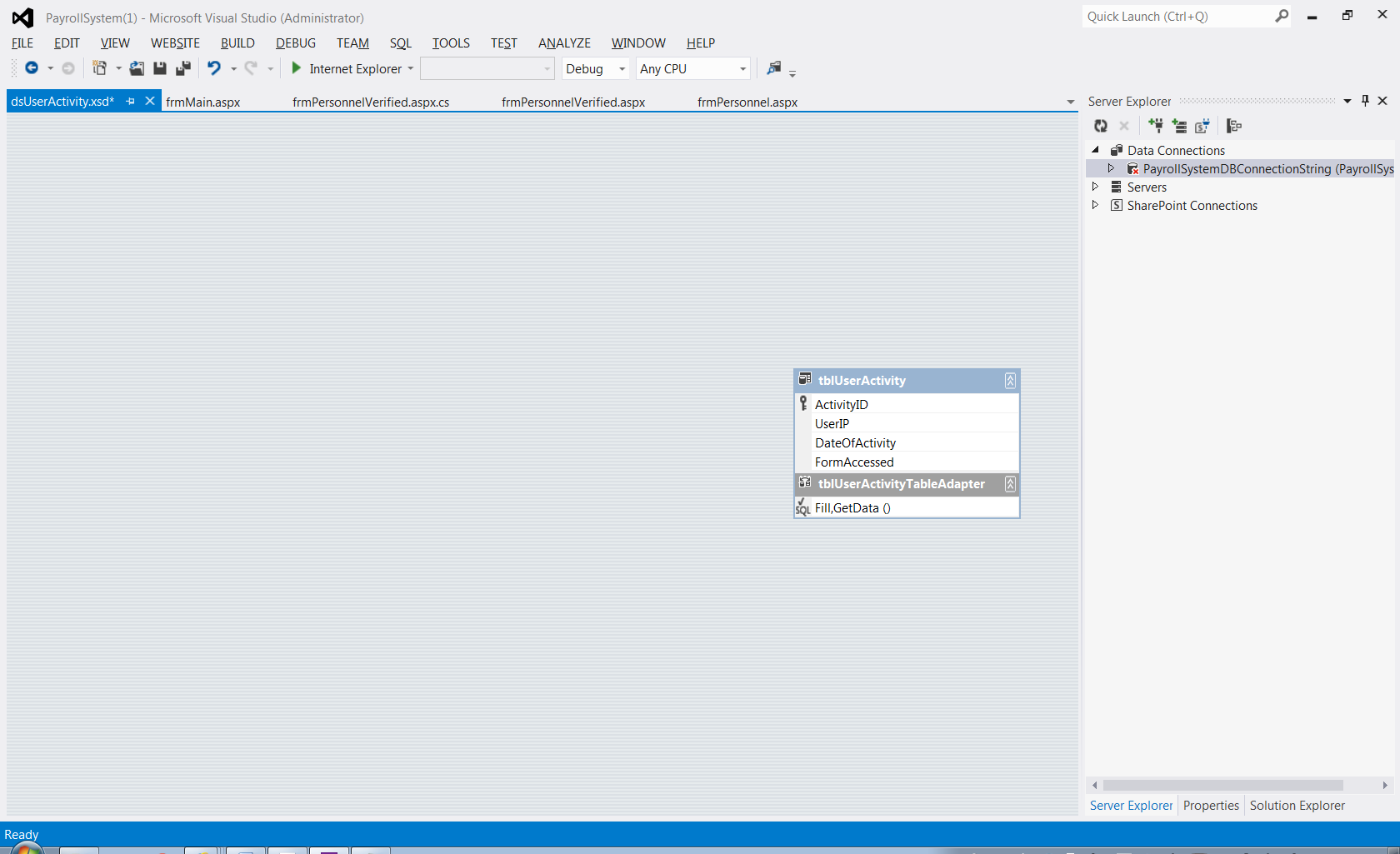
Task: Click the SQL query icon beside Fill,GetData
Action: tap(802, 507)
